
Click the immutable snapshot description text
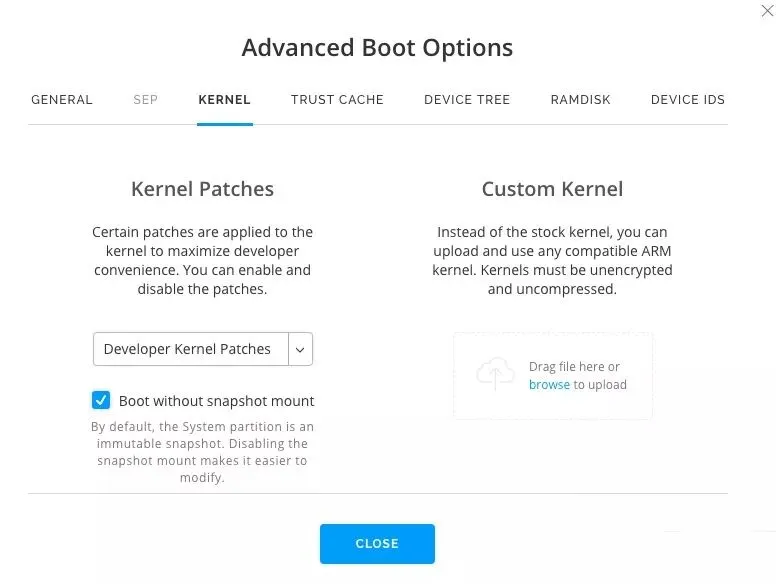202,452
